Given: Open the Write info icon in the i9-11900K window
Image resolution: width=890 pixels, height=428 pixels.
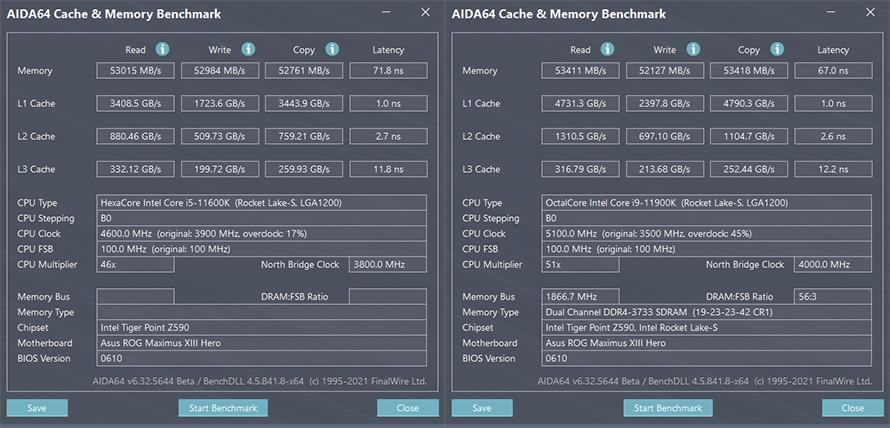Looking at the screenshot, I should tap(692, 49).
